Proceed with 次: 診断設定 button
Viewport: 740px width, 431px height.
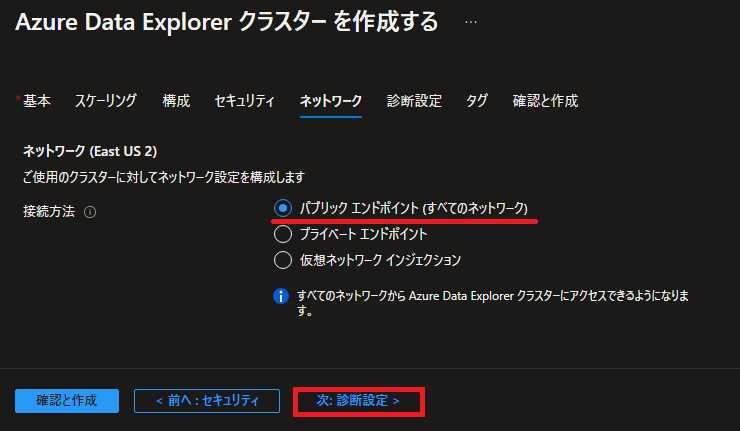(359, 401)
